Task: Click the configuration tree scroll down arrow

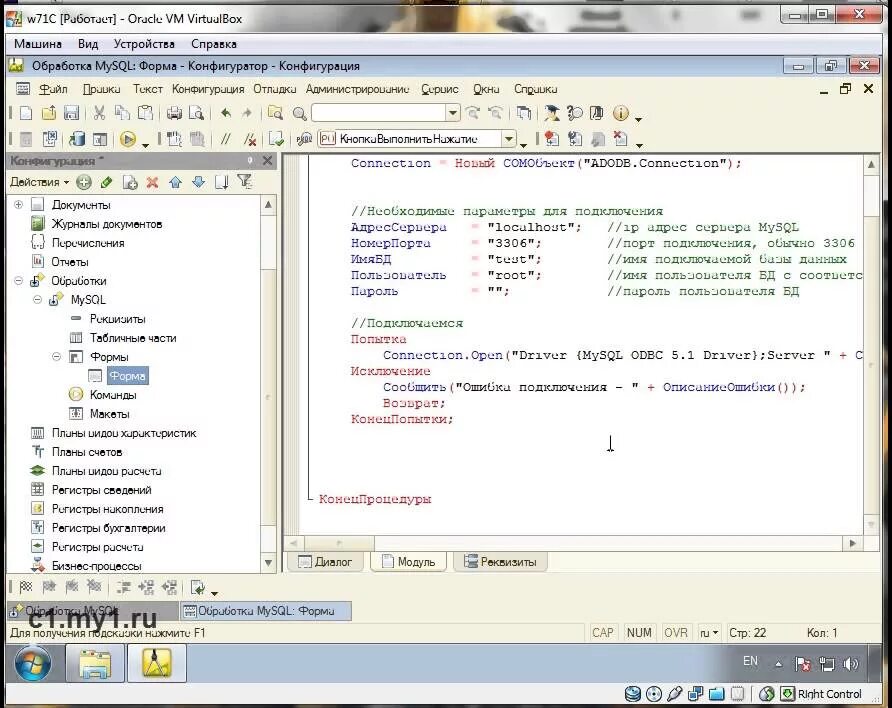Action: click(269, 563)
